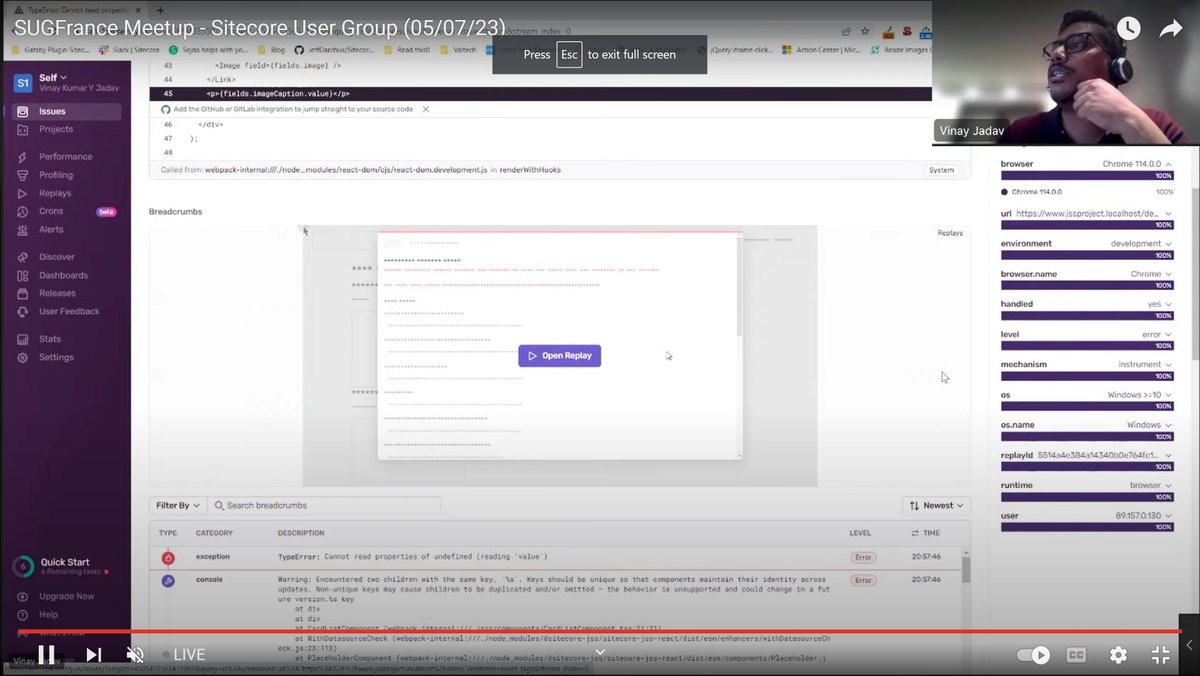Skip to the next video

tap(93, 655)
